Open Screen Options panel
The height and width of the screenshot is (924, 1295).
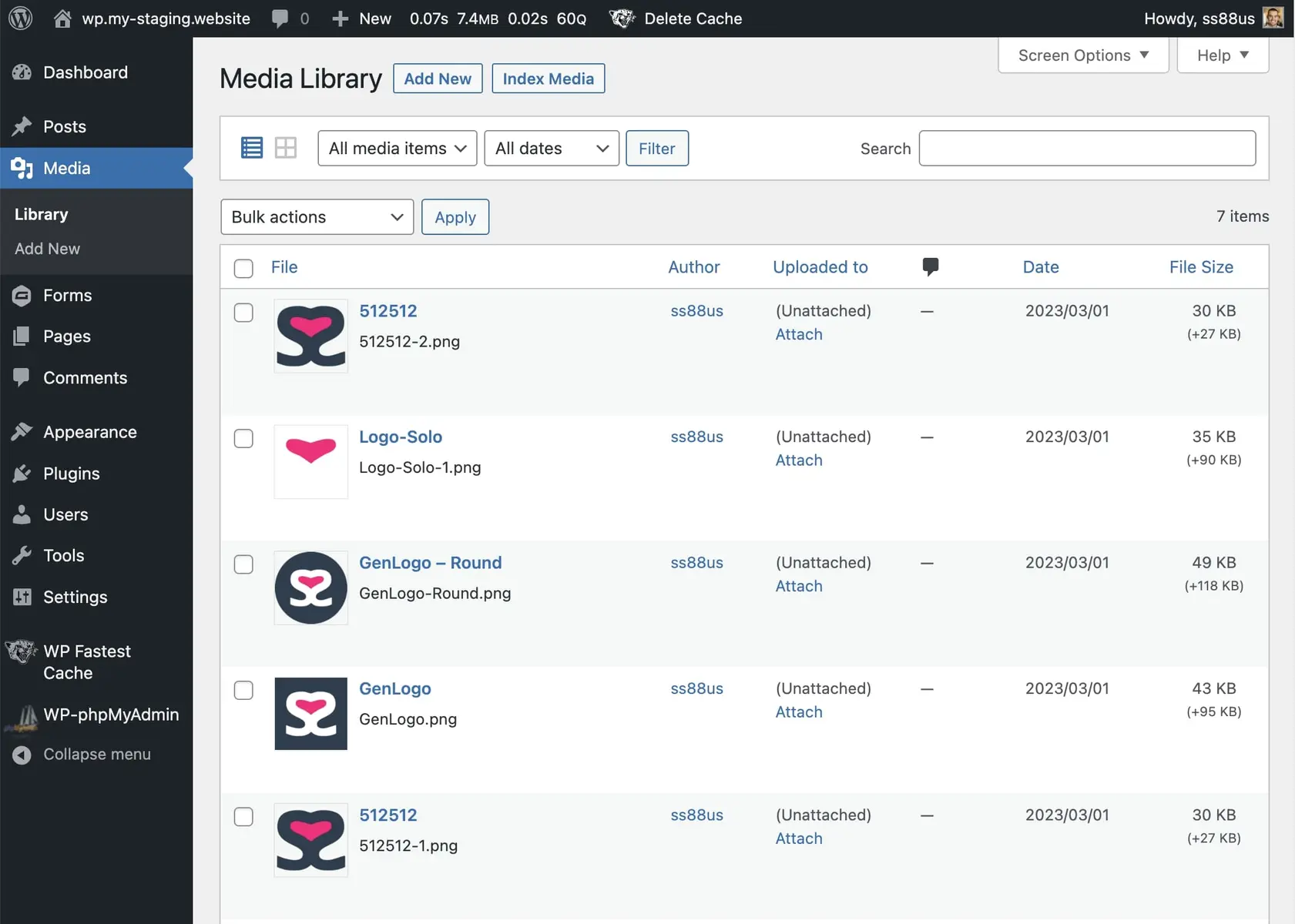tap(1082, 55)
